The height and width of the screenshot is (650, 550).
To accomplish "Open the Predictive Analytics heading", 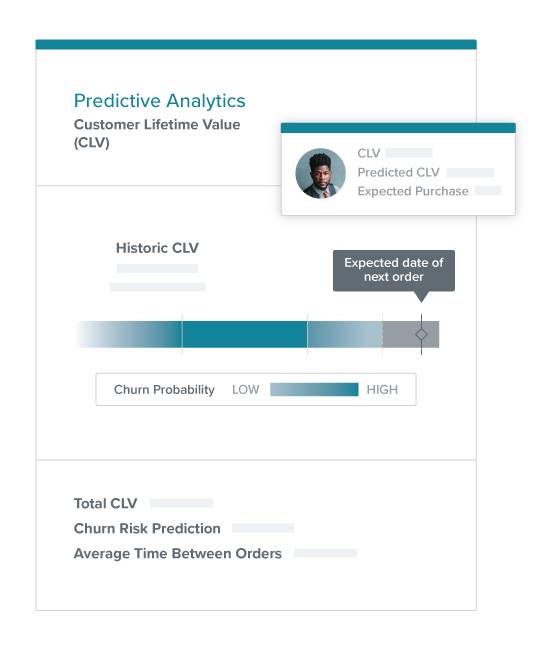I will pos(160,101).
